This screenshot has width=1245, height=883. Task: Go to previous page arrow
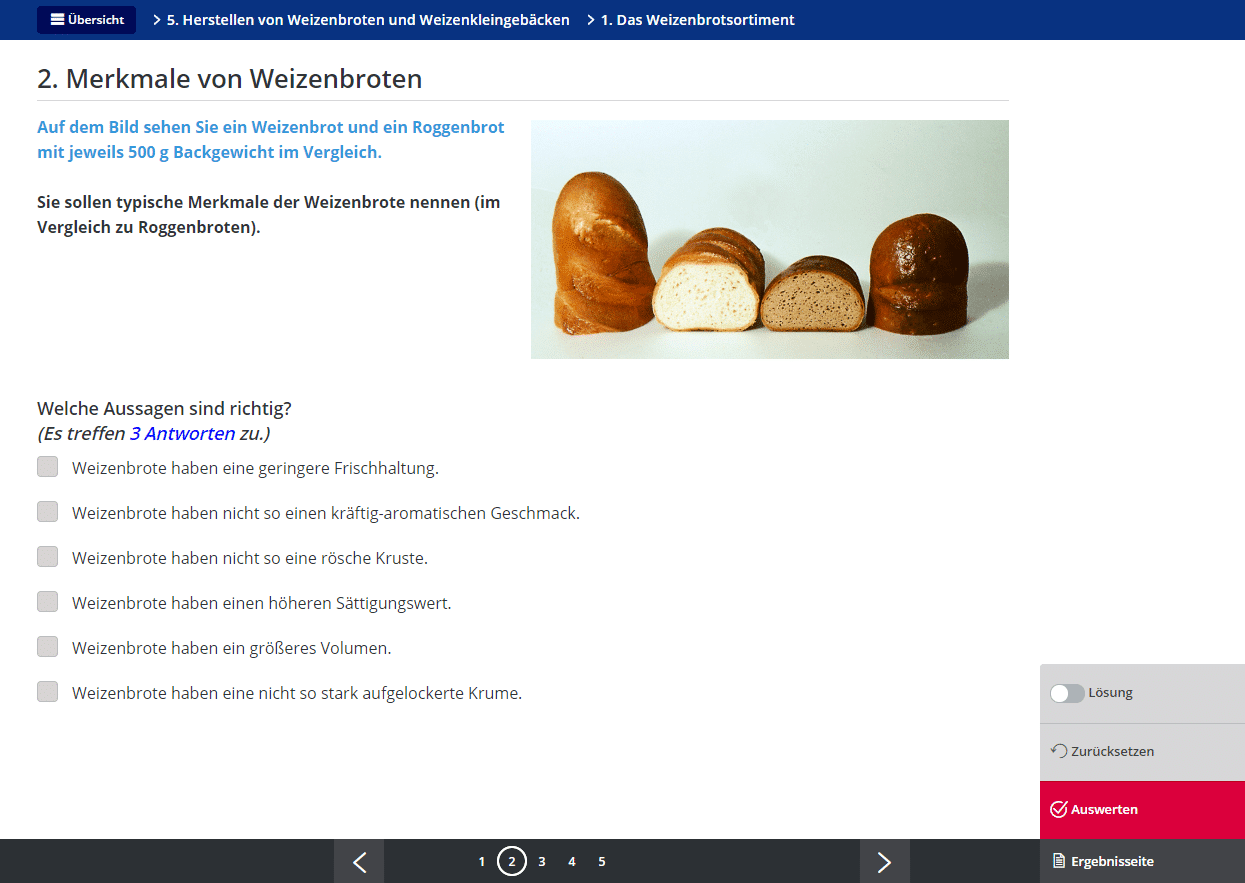(359, 862)
